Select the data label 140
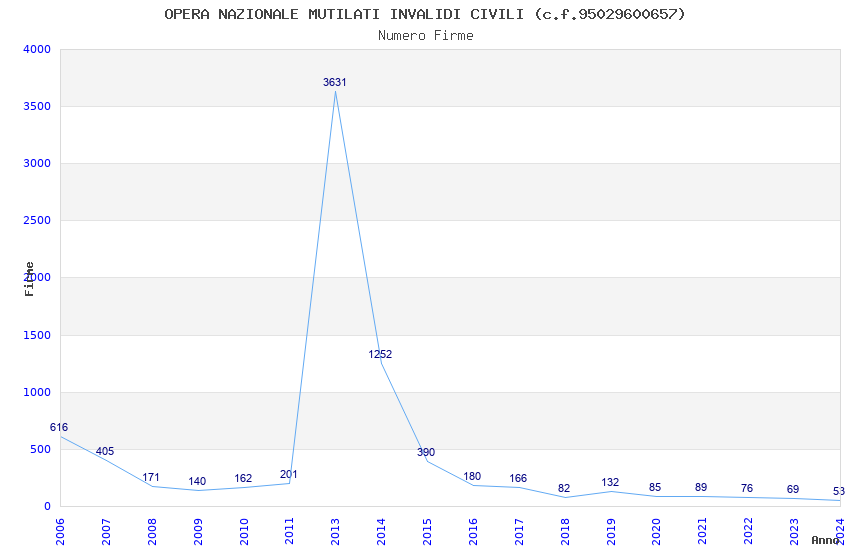Image resolution: width=850 pixels, height=550 pixels. [x=197, y=481]
